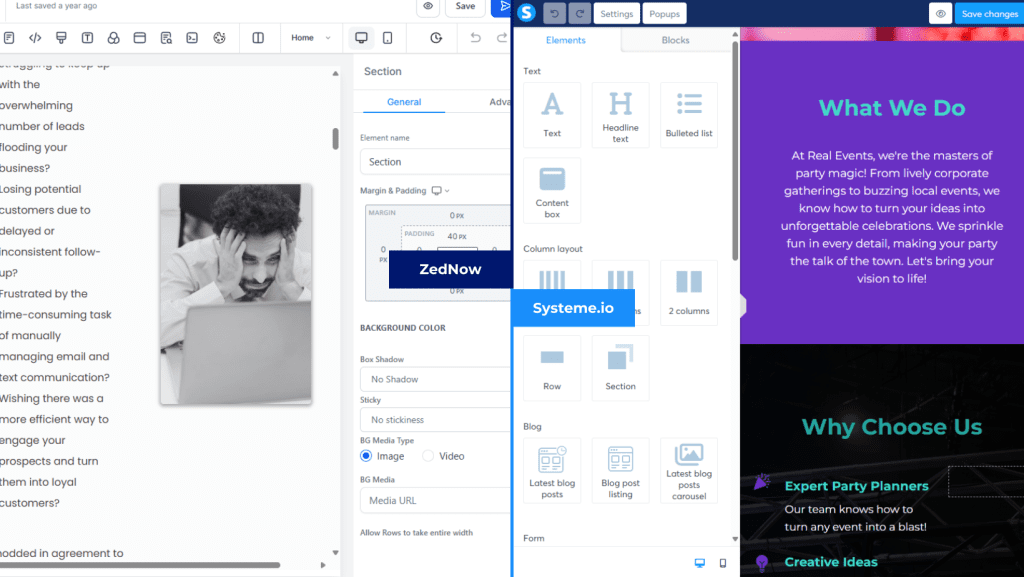Click the Media URL input field
This screenshot has width=1024, height=577.
[435, 500]
